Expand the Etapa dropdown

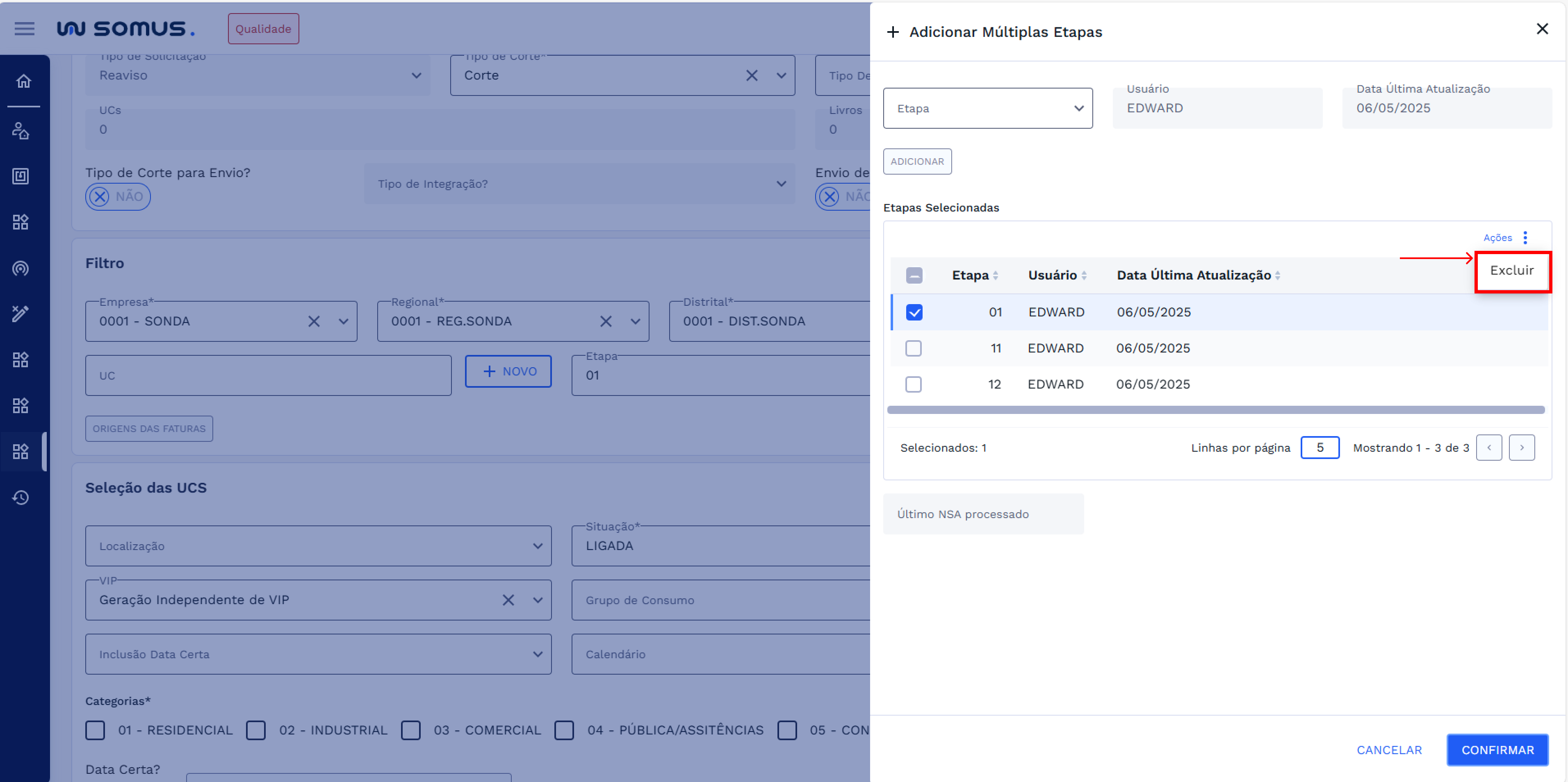point(987,108)
